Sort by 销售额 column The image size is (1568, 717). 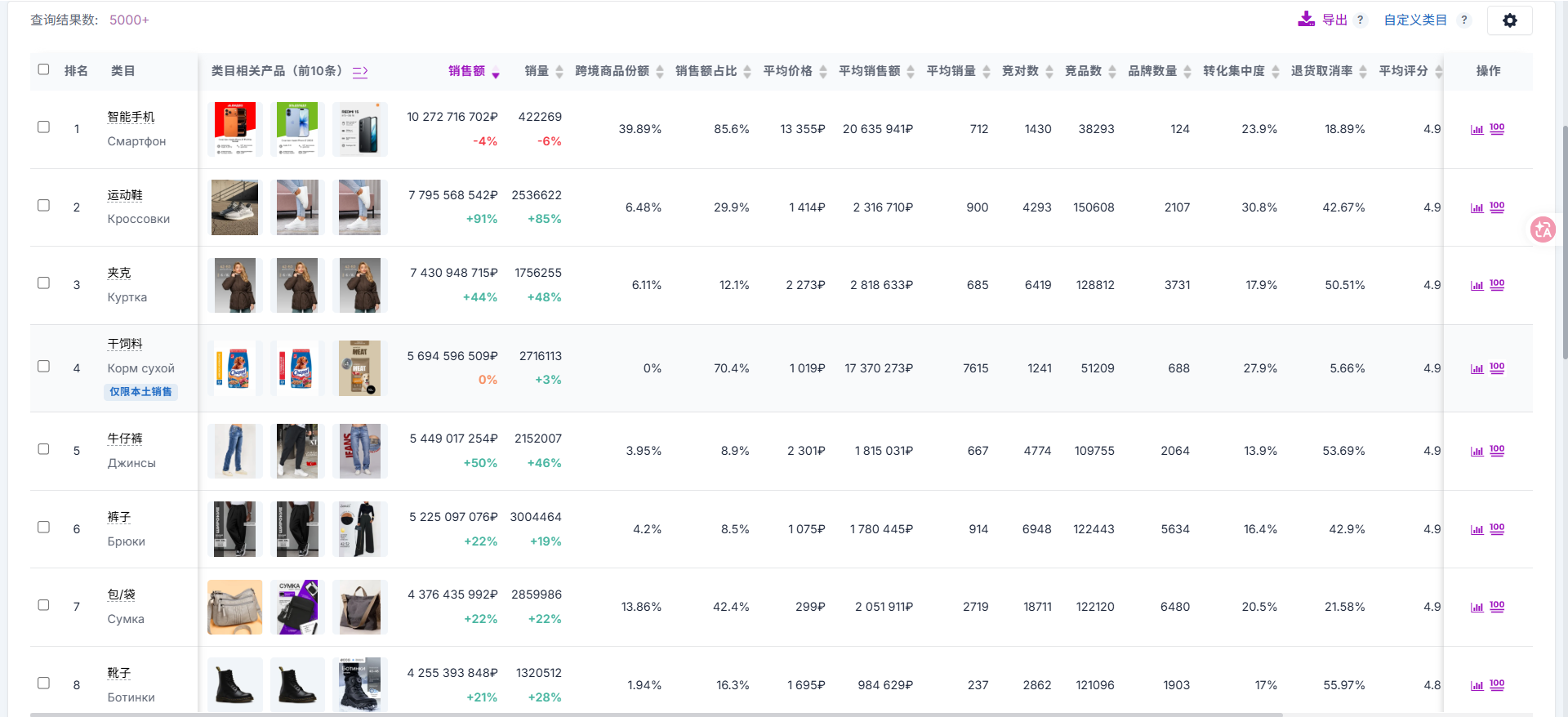click(x=474, y=71)
